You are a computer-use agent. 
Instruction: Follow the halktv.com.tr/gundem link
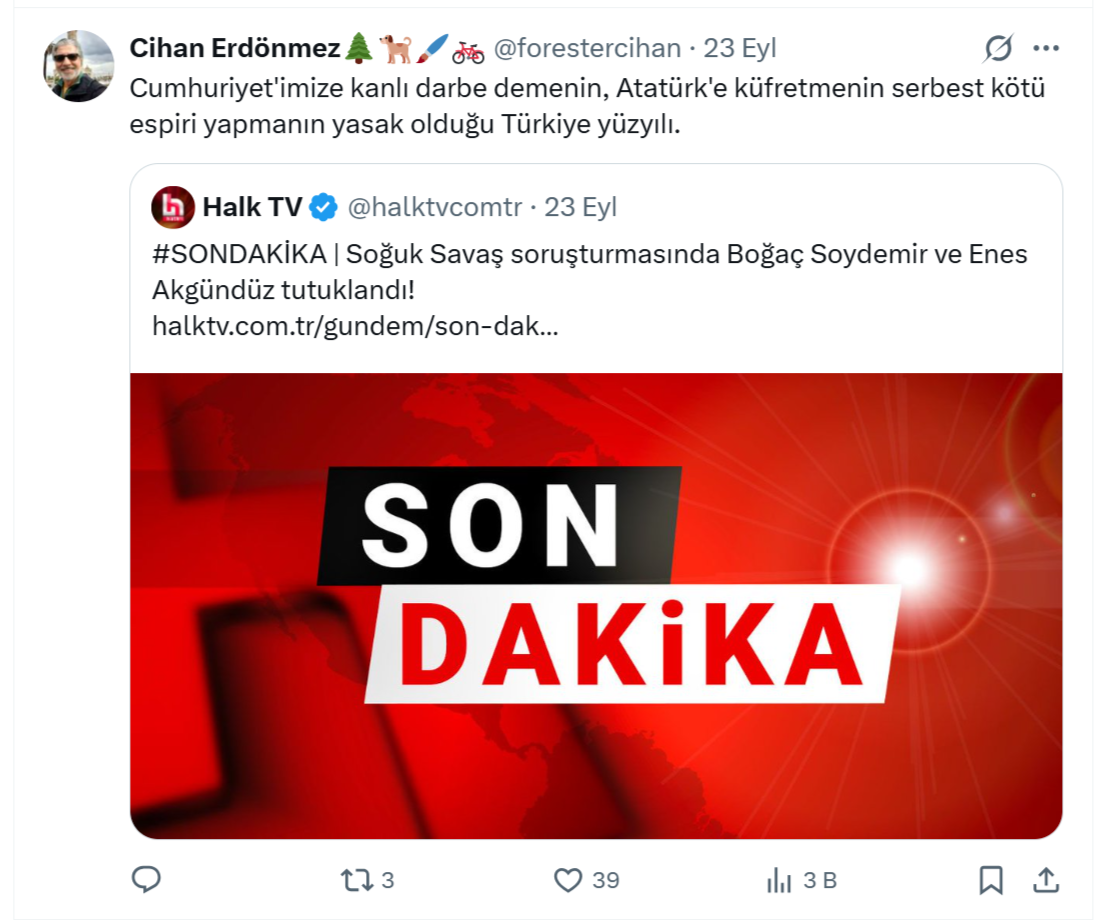(x=355, y=326)
